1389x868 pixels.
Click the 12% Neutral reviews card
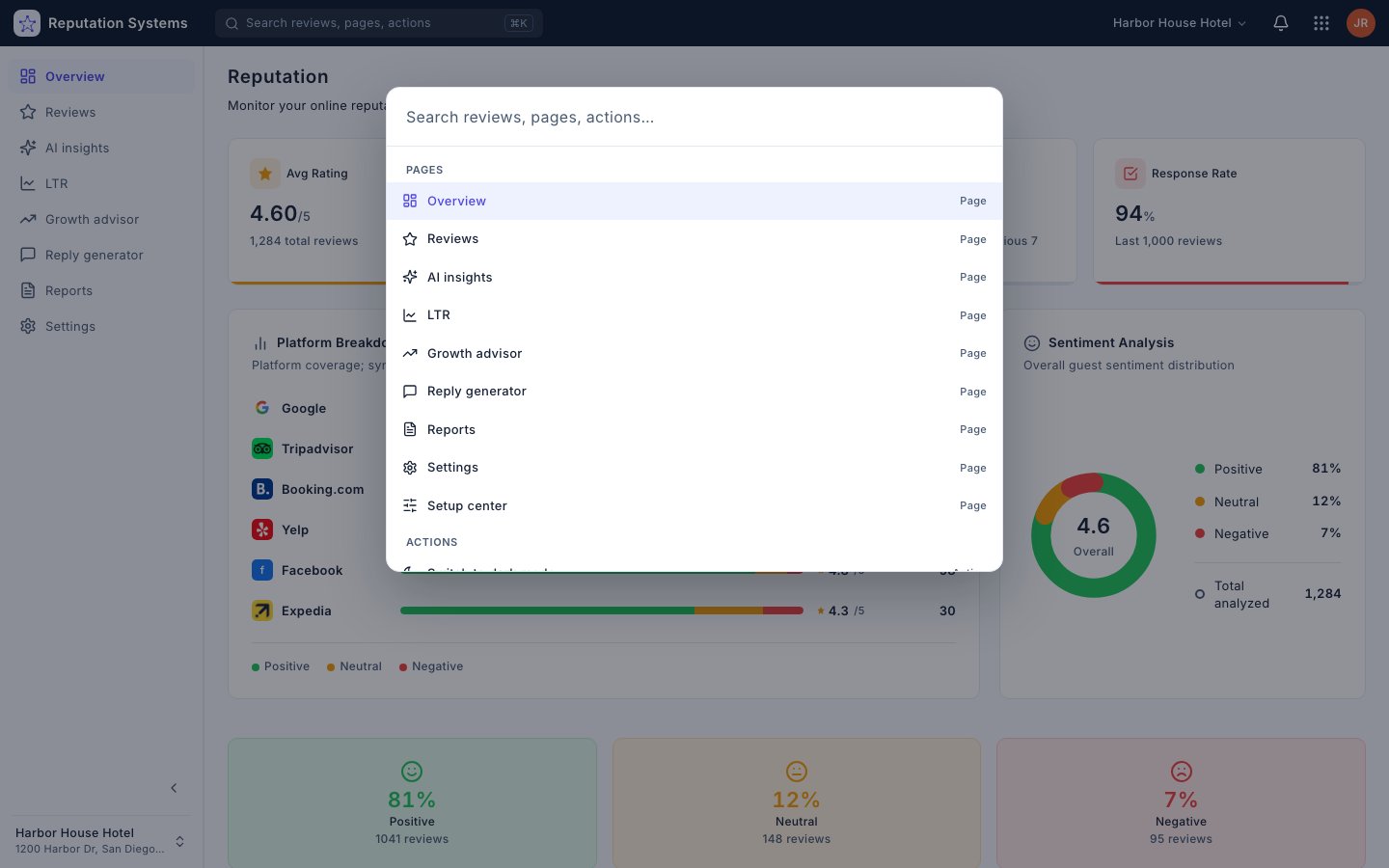[797, 803]
